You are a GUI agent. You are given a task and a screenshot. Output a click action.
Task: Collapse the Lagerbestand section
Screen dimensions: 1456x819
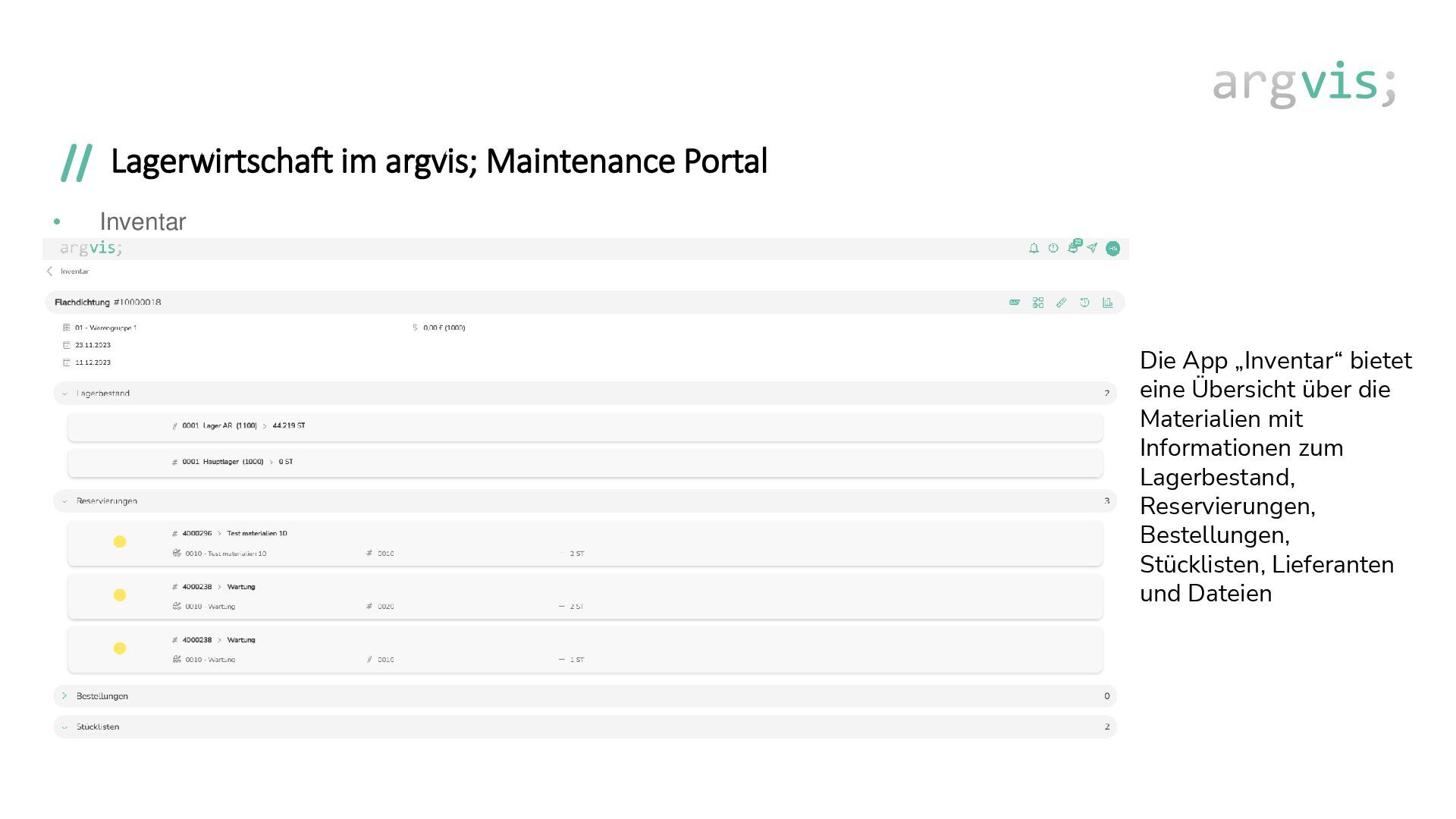[64, 394]
